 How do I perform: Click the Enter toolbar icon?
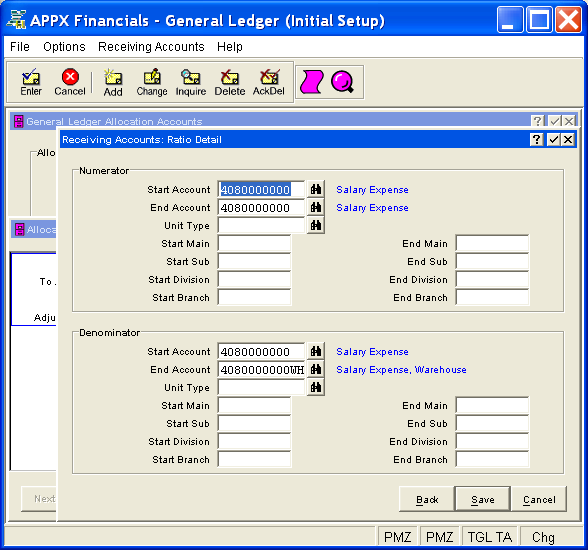(x=31, y=82)
